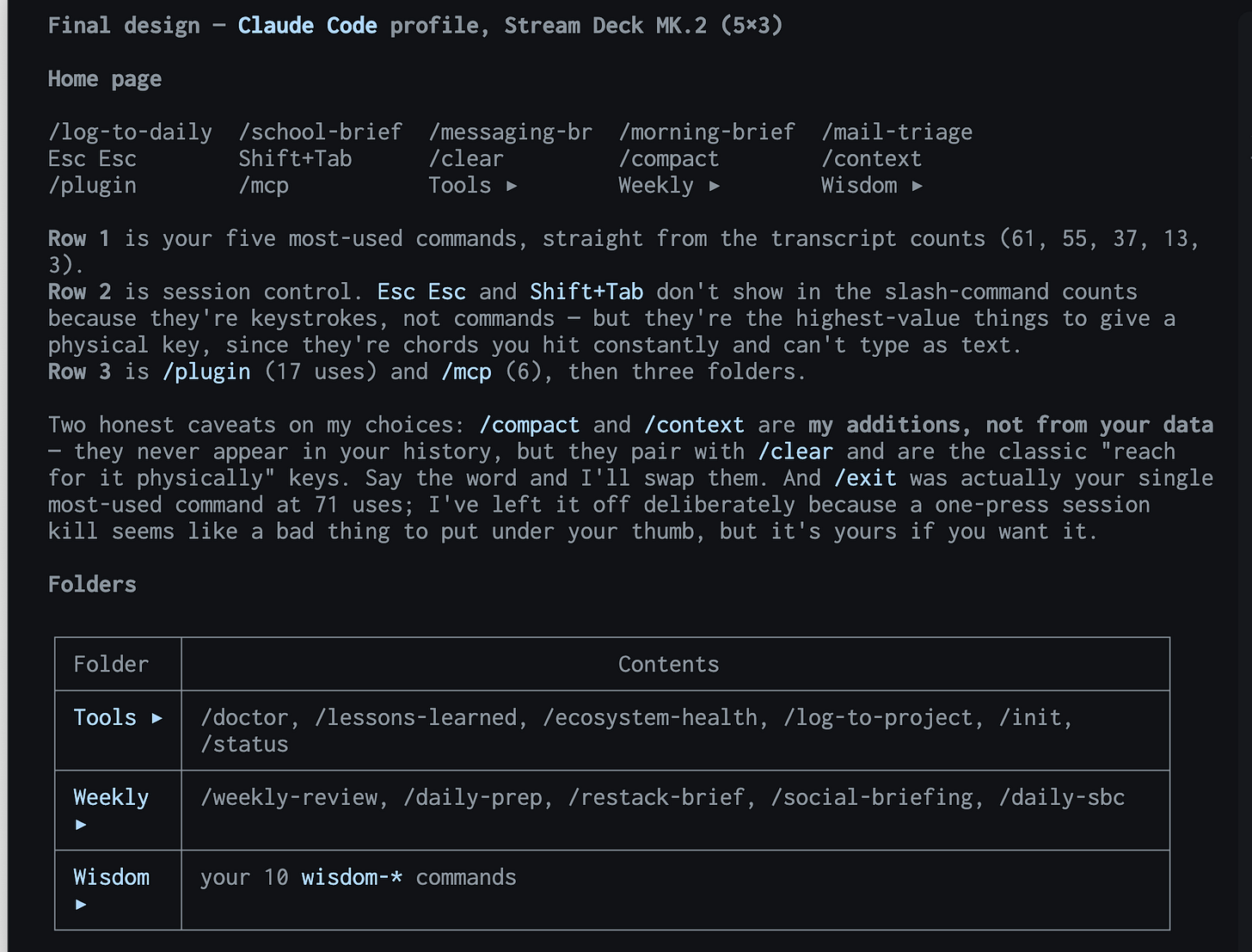Viewport: 1252px width, 952px height.
Task: Click the arrow beside Wisdom in home grid
Action: pyautogui.click(x=917, y=186)
